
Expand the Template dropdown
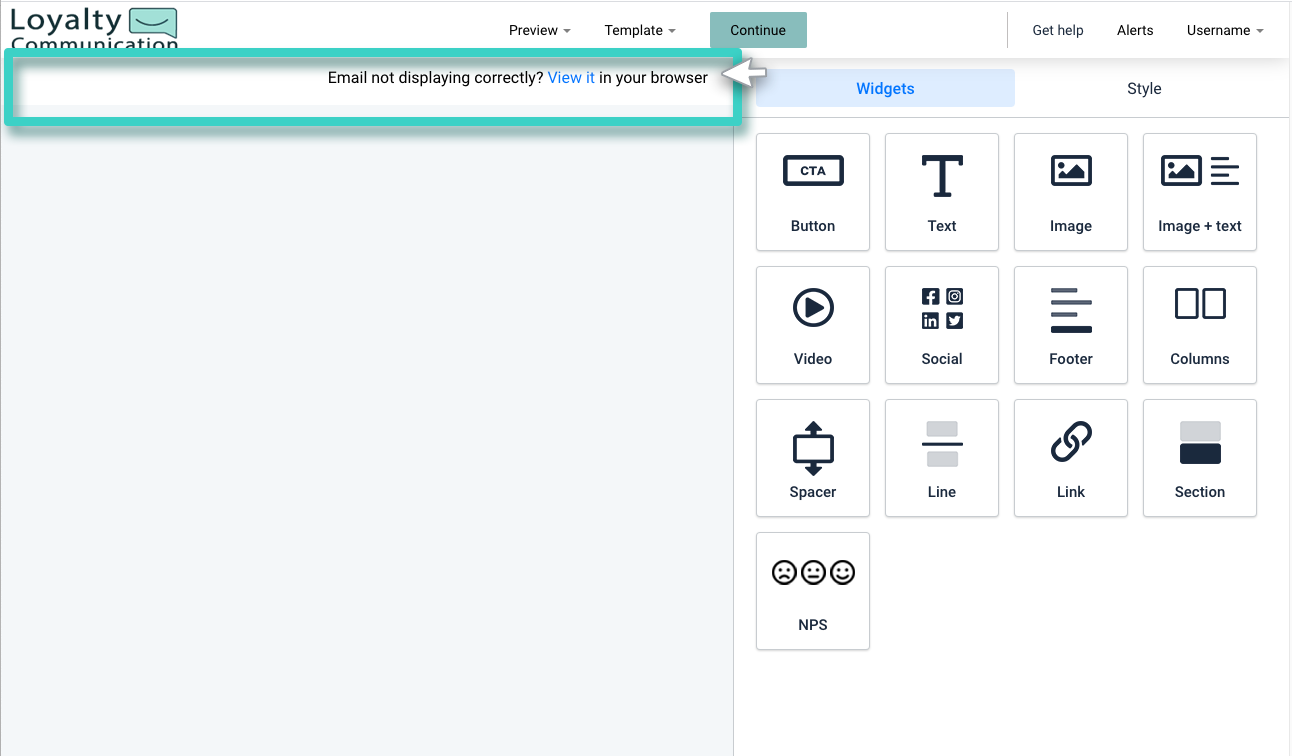(x=640, y=30)
